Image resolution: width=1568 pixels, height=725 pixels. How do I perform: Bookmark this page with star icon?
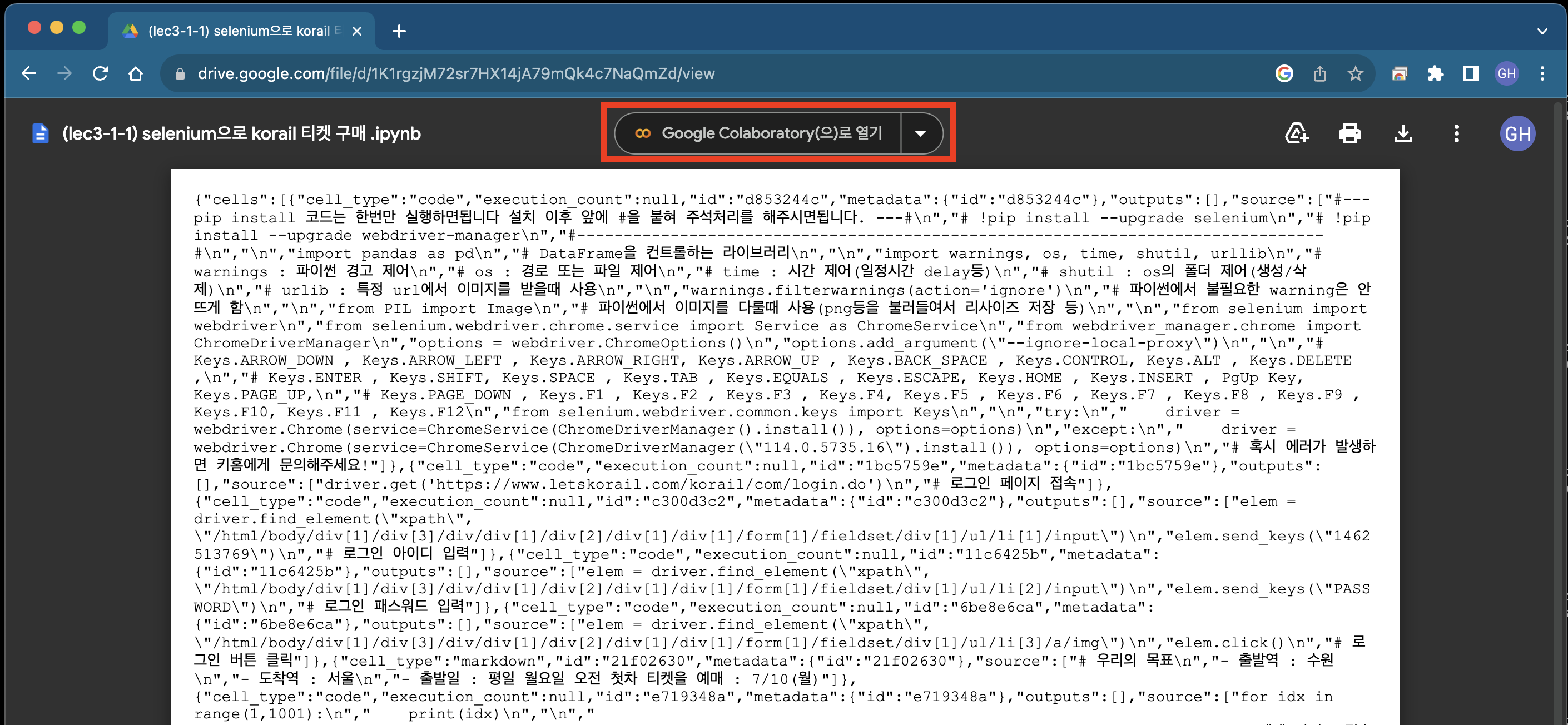pyautogui.click(x=1355, y=73)
